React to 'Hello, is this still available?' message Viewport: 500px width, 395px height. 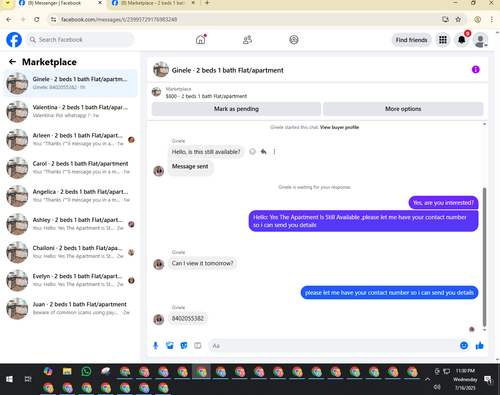click(x=253, y=152)
